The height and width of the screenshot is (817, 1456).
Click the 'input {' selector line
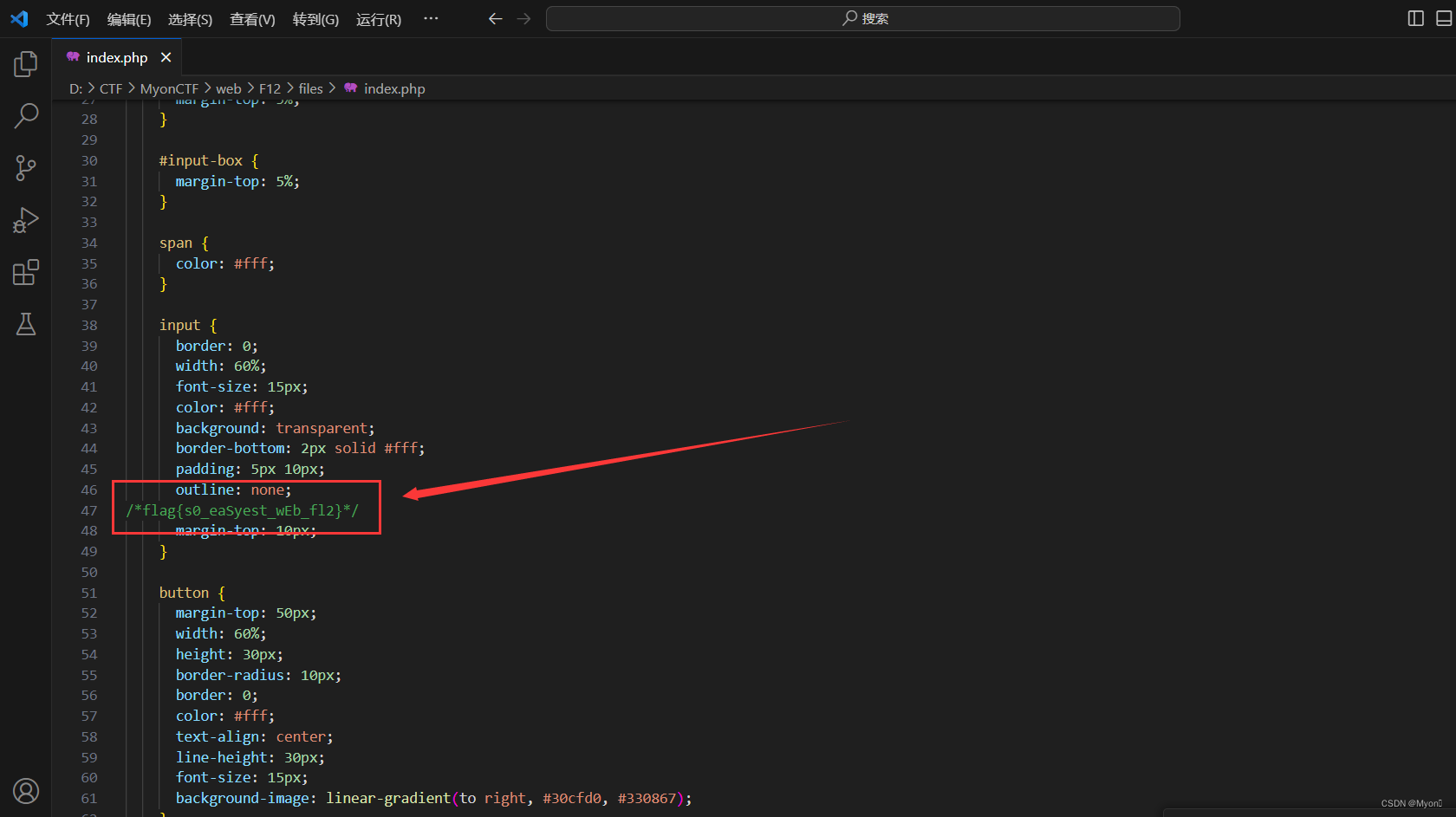[x=188, y=325]
